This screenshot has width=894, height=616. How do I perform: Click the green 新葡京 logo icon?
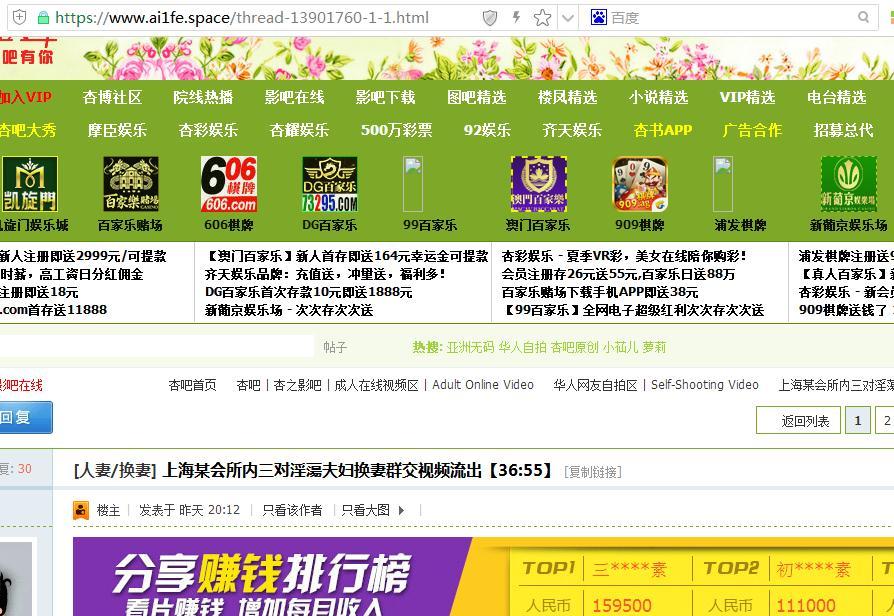(x=849, y=184)
